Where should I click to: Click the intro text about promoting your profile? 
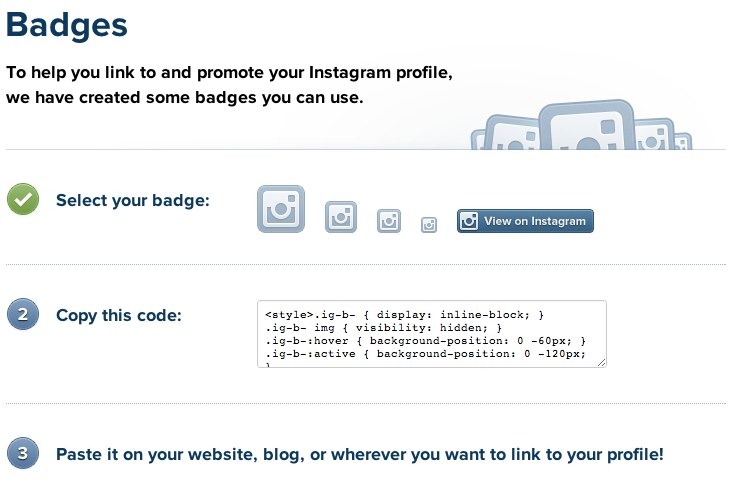229,85
